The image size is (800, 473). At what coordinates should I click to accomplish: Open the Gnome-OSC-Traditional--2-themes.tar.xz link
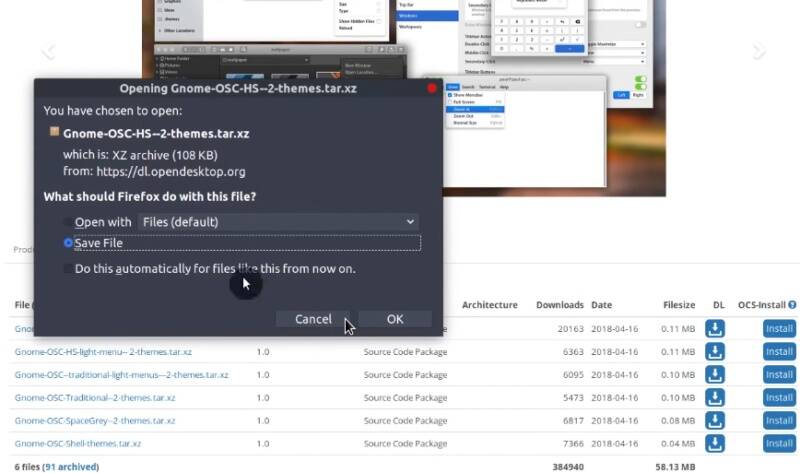tap(95, 397)
